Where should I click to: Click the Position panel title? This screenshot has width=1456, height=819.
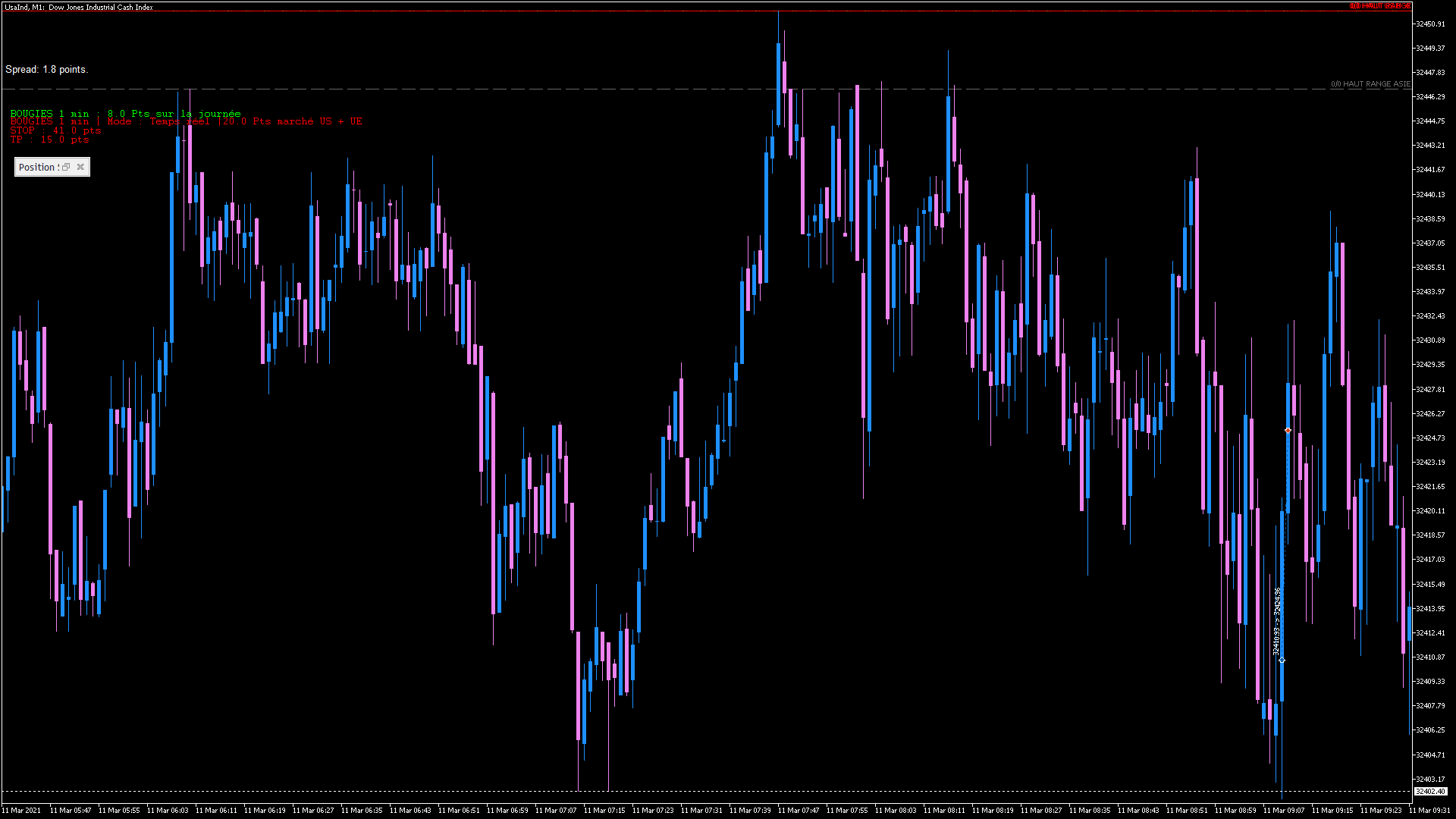(x=37, y=167)
